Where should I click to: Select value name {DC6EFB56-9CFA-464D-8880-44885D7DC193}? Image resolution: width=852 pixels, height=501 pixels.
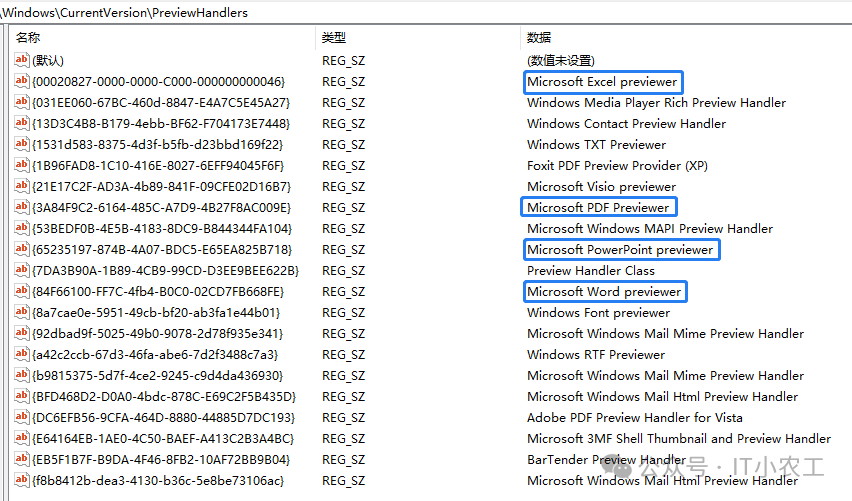(164, 418)
